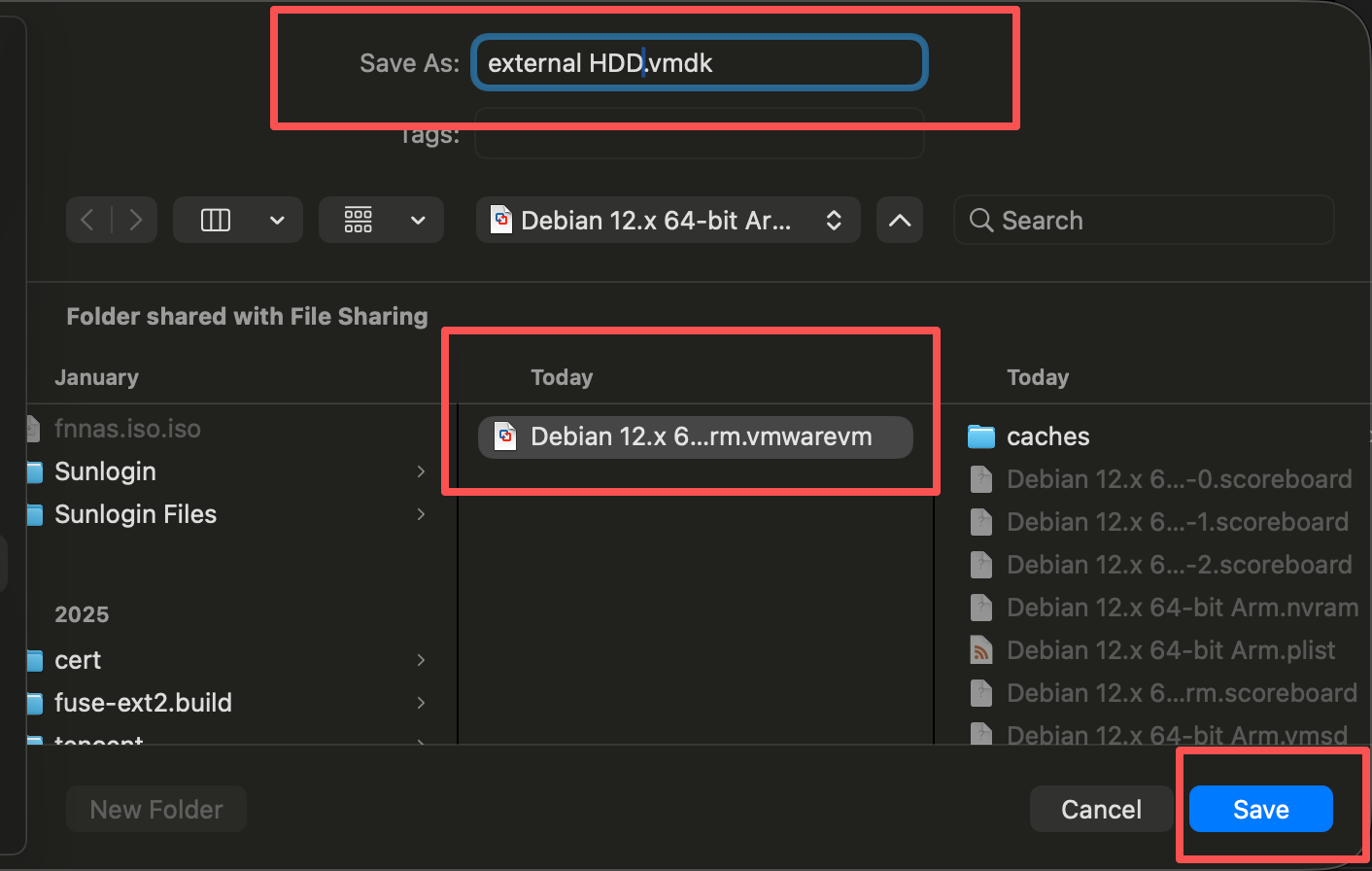The width and height of the screenshot is (1372, 871).
Task: Open the view mode dropdown chevron
Action: click(277, 221)
